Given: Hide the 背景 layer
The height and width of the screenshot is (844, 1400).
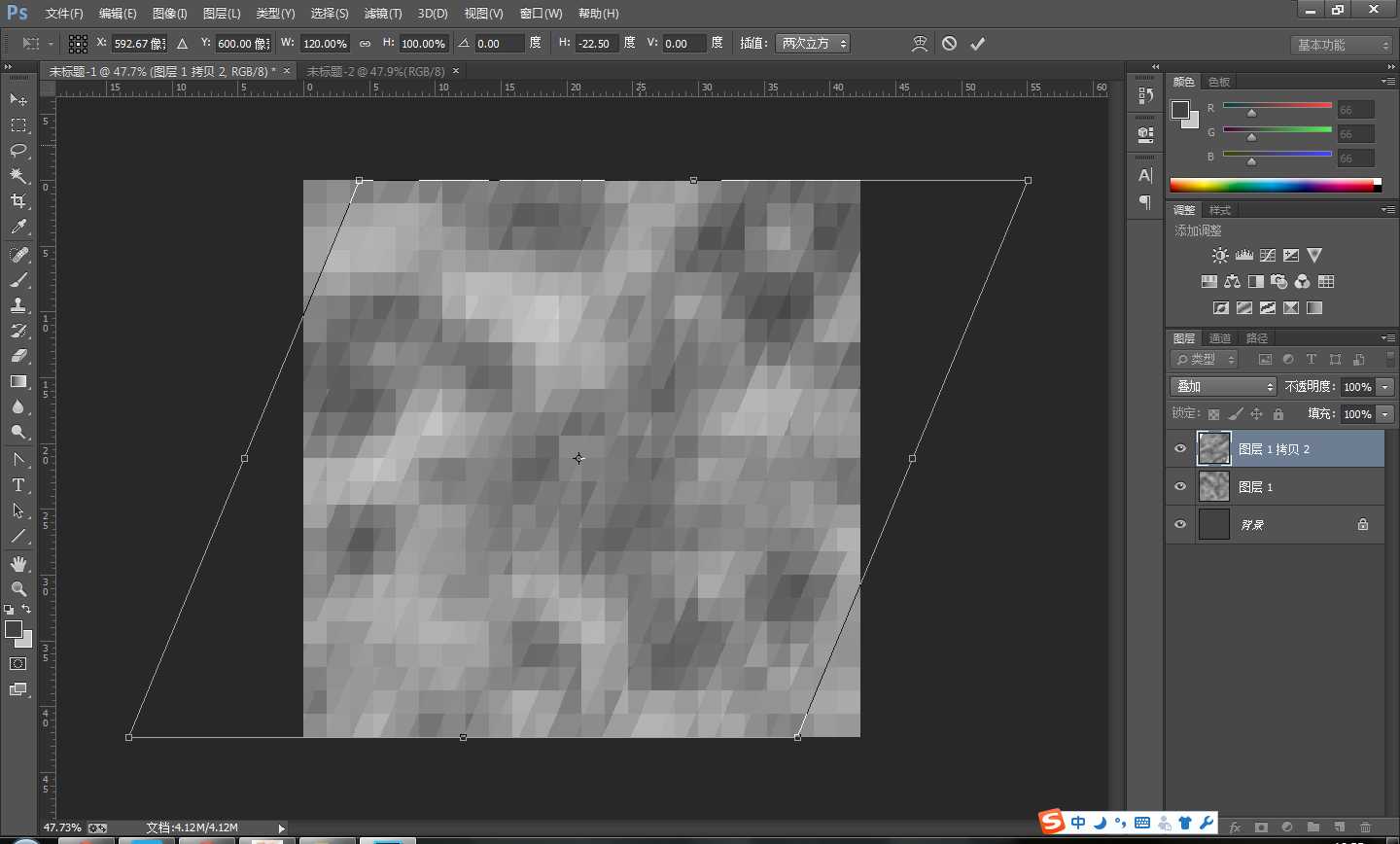Looking at the screenshot, I should [1180, 525].
